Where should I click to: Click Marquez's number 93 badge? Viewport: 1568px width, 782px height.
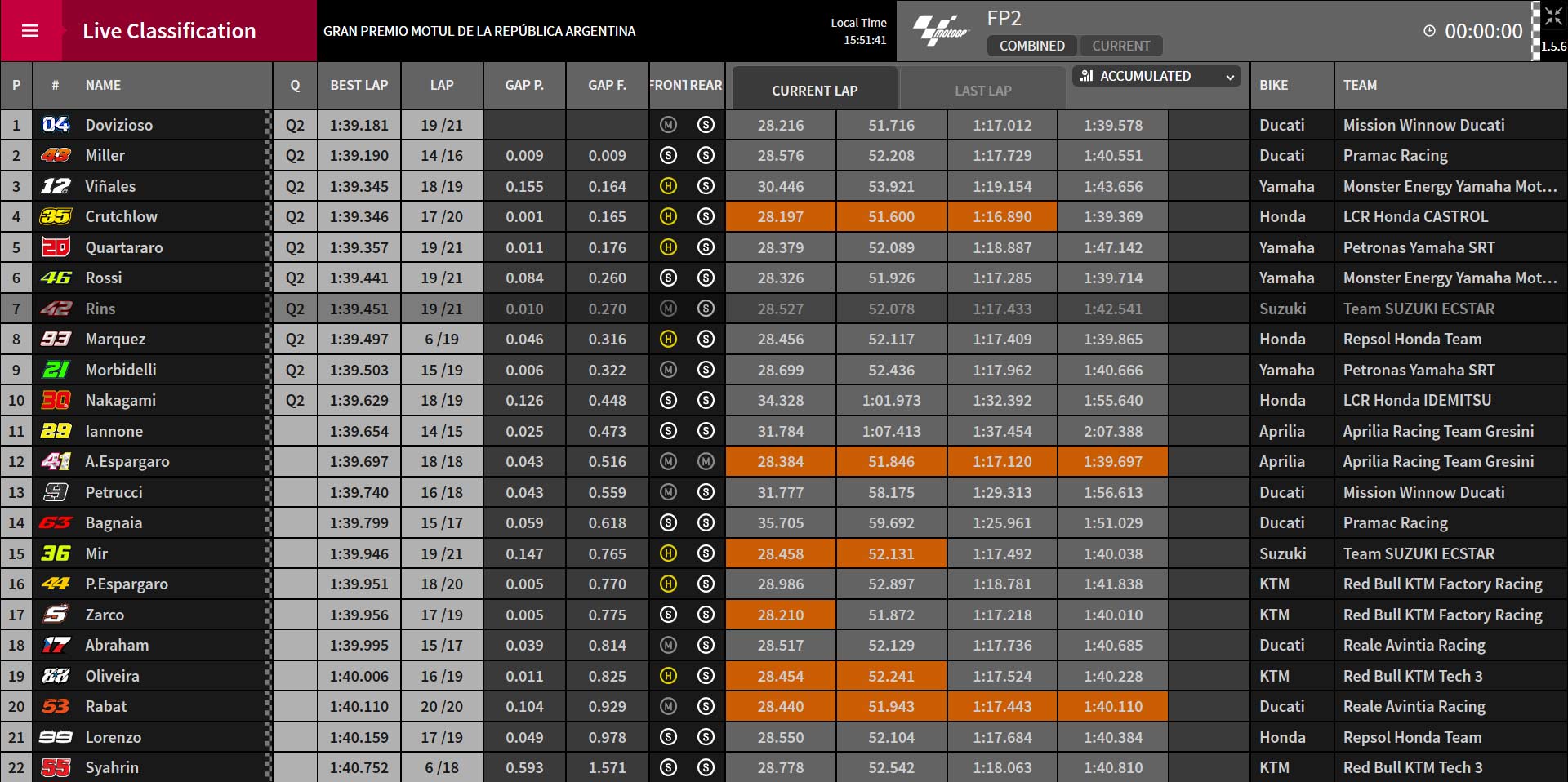[x=56, y=339]
